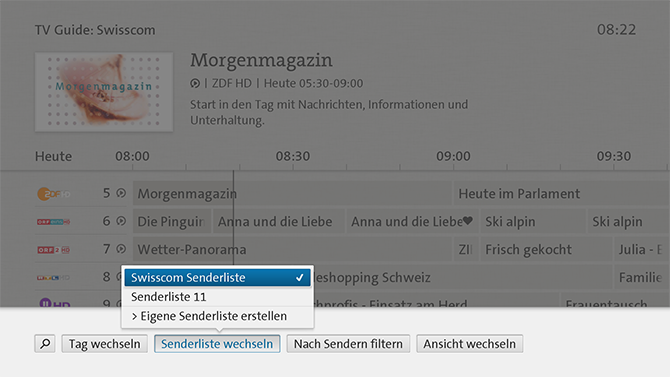
Task: Click the channel 9 purple HD logo
Action: pos(55,303)
